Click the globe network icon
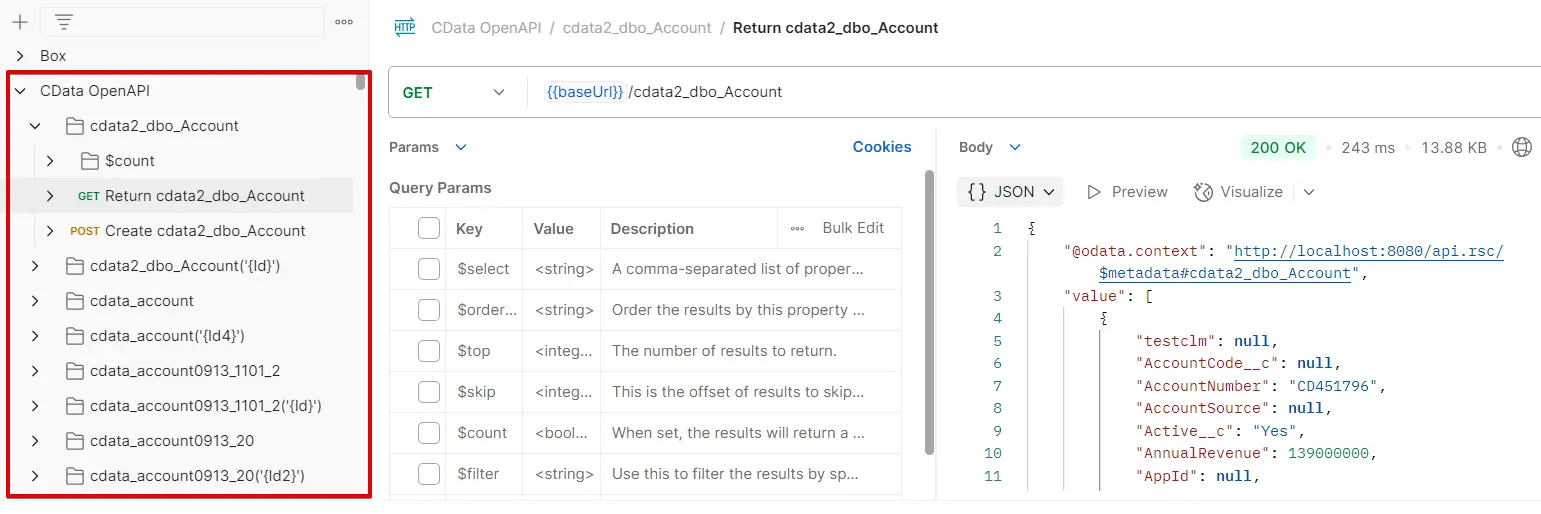1541x514 pixels. click(1521, 148)
